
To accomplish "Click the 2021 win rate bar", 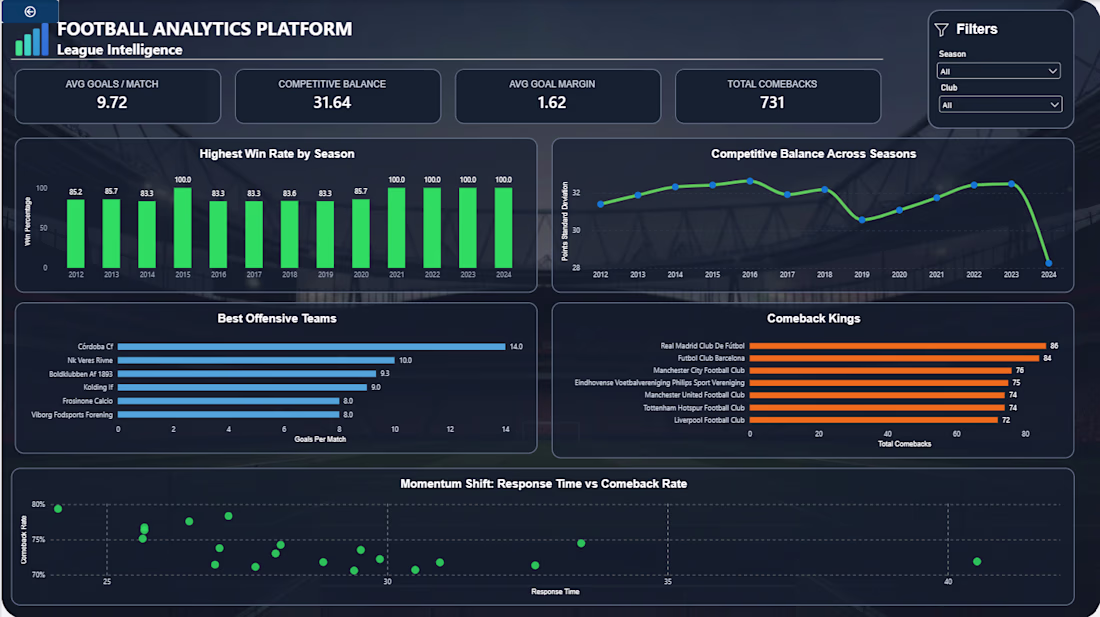I will coord(396,228).
